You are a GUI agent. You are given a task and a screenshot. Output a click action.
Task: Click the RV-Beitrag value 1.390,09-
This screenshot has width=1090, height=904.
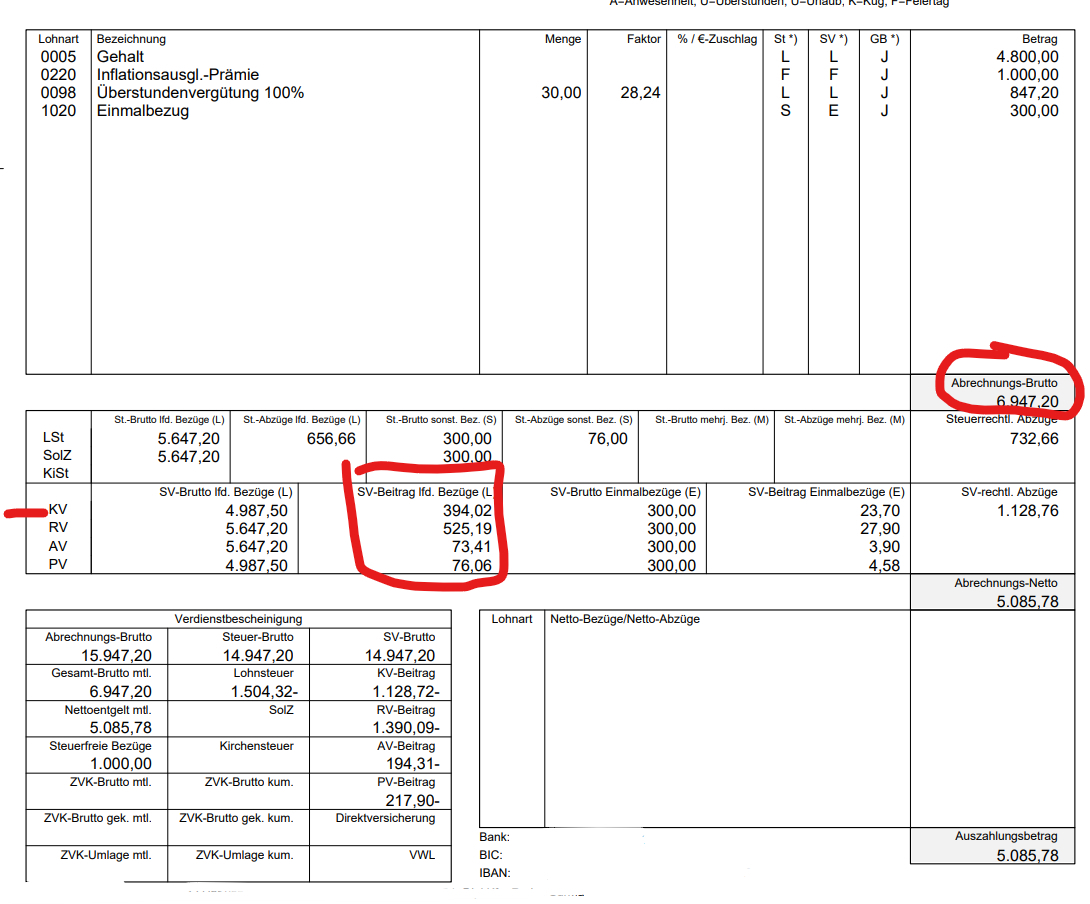[x=406, y=728]
